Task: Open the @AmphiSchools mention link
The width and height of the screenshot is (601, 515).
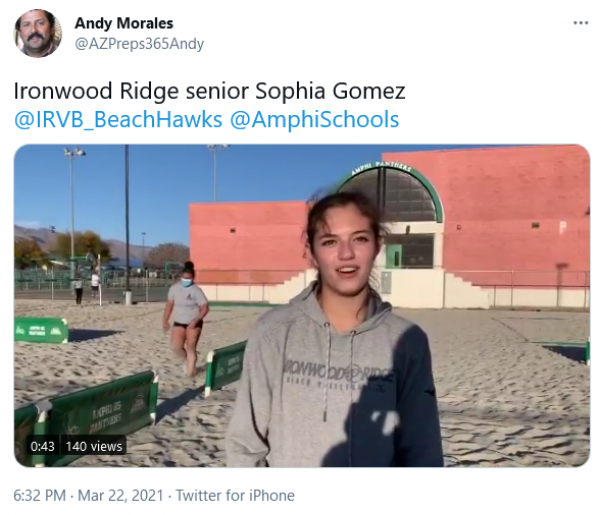Action: pos(314,119)
